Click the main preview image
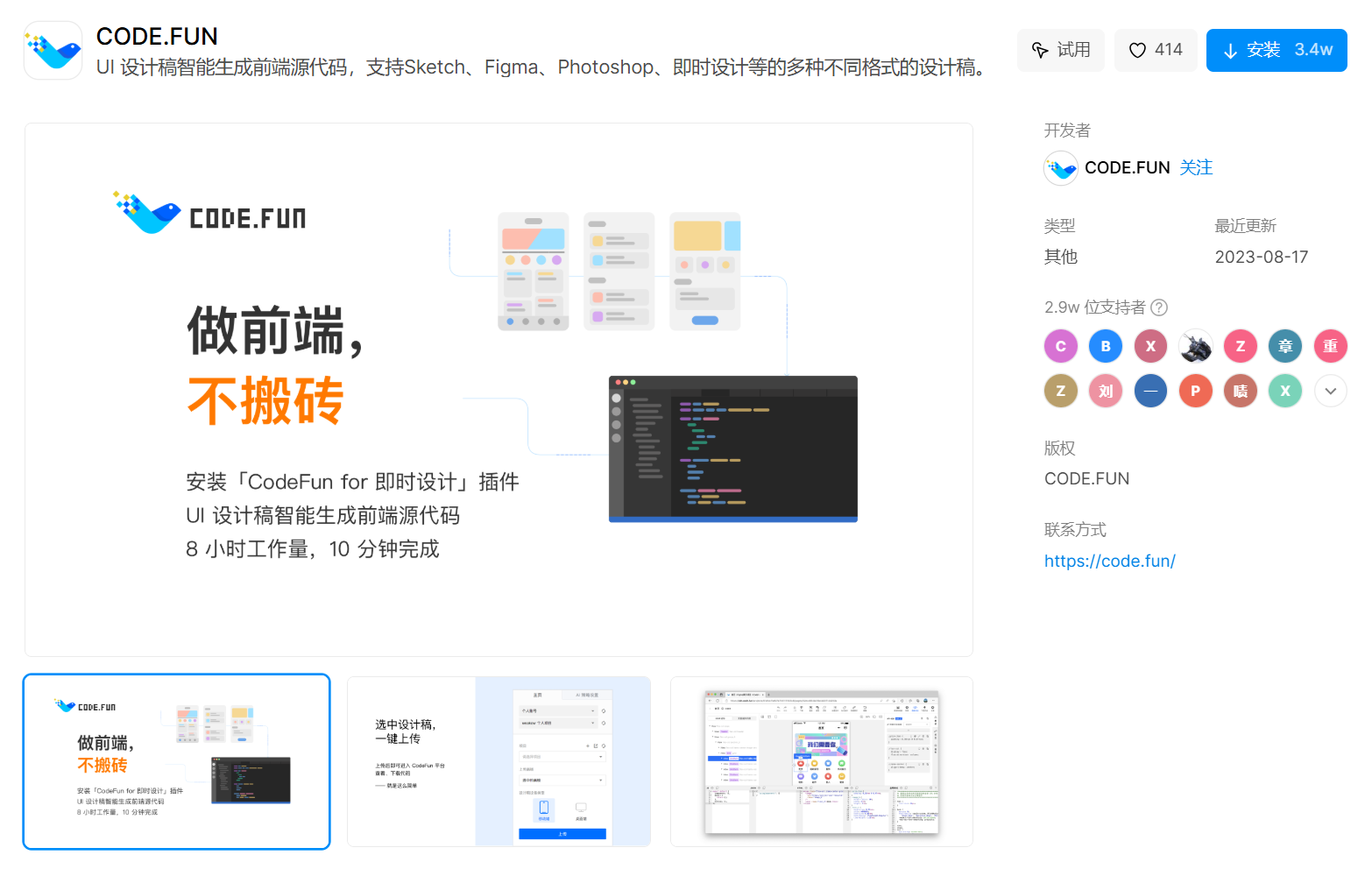This screenshot has height=876, width=1372. (499, 390)
